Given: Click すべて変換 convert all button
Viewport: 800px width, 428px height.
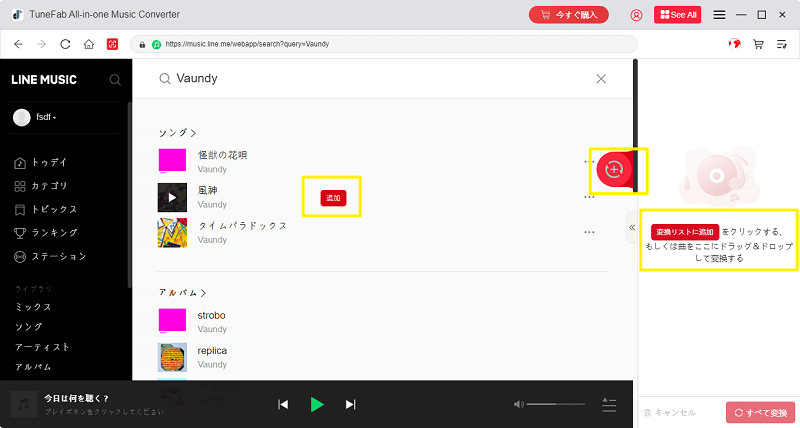Looking at the screenshot, I should (760, 413).
